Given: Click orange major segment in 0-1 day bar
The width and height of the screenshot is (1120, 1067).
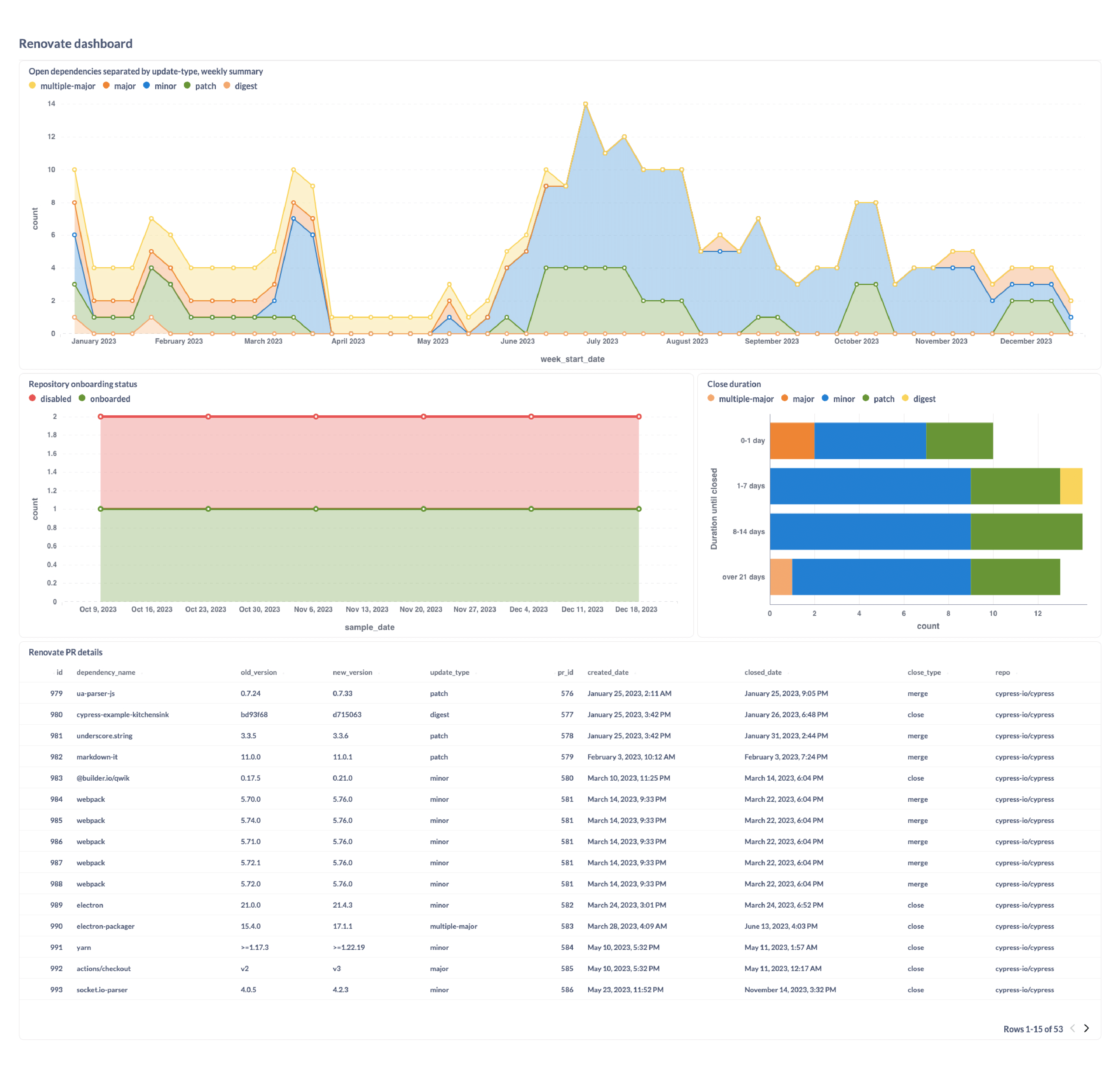Looking at the screenshot, I should (792, 441).
